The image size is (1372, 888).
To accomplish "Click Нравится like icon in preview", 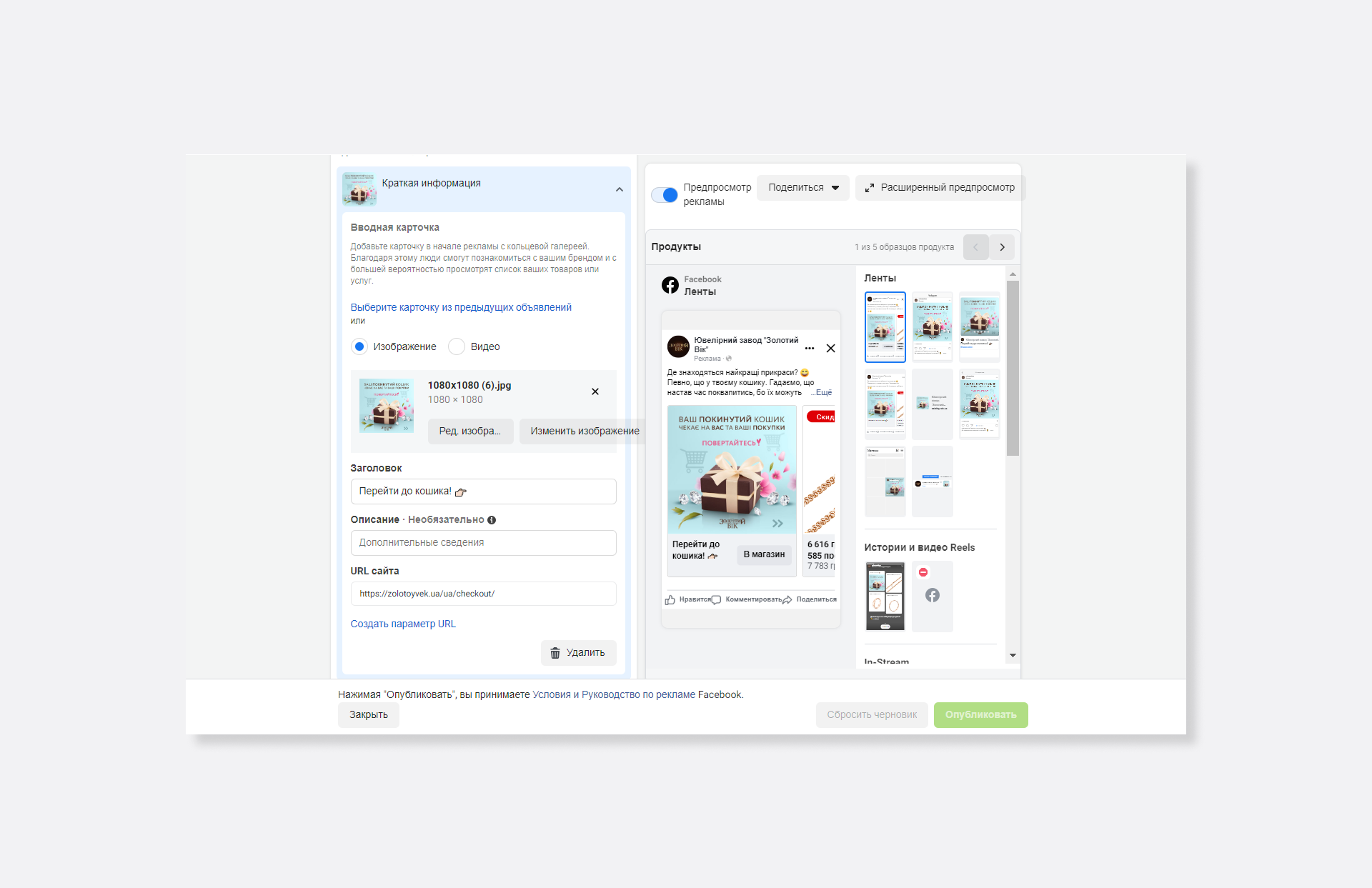I will click(x=670, y=600).
